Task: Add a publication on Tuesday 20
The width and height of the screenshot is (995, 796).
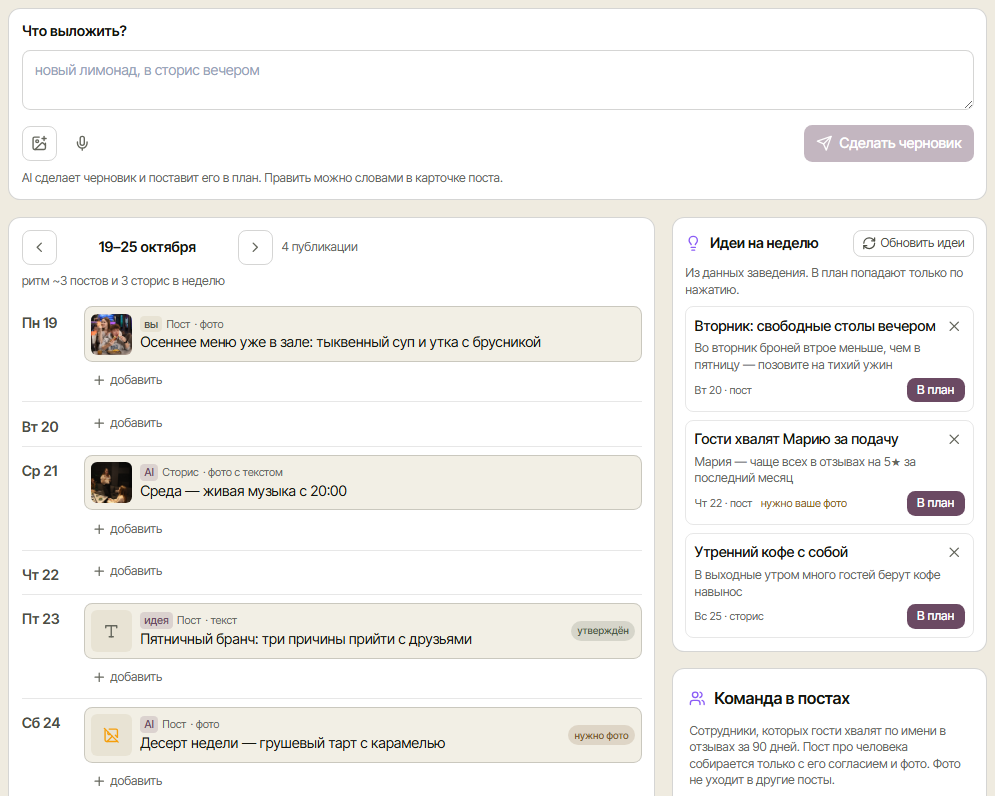Action: 128,423
